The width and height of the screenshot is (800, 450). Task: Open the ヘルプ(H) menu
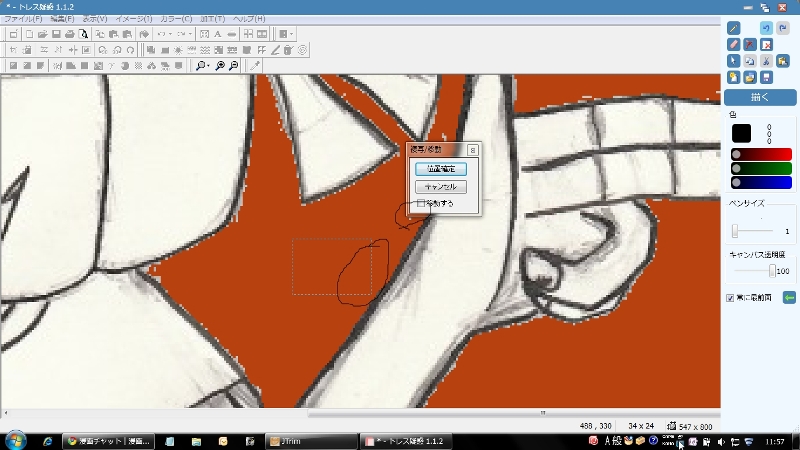249,19
